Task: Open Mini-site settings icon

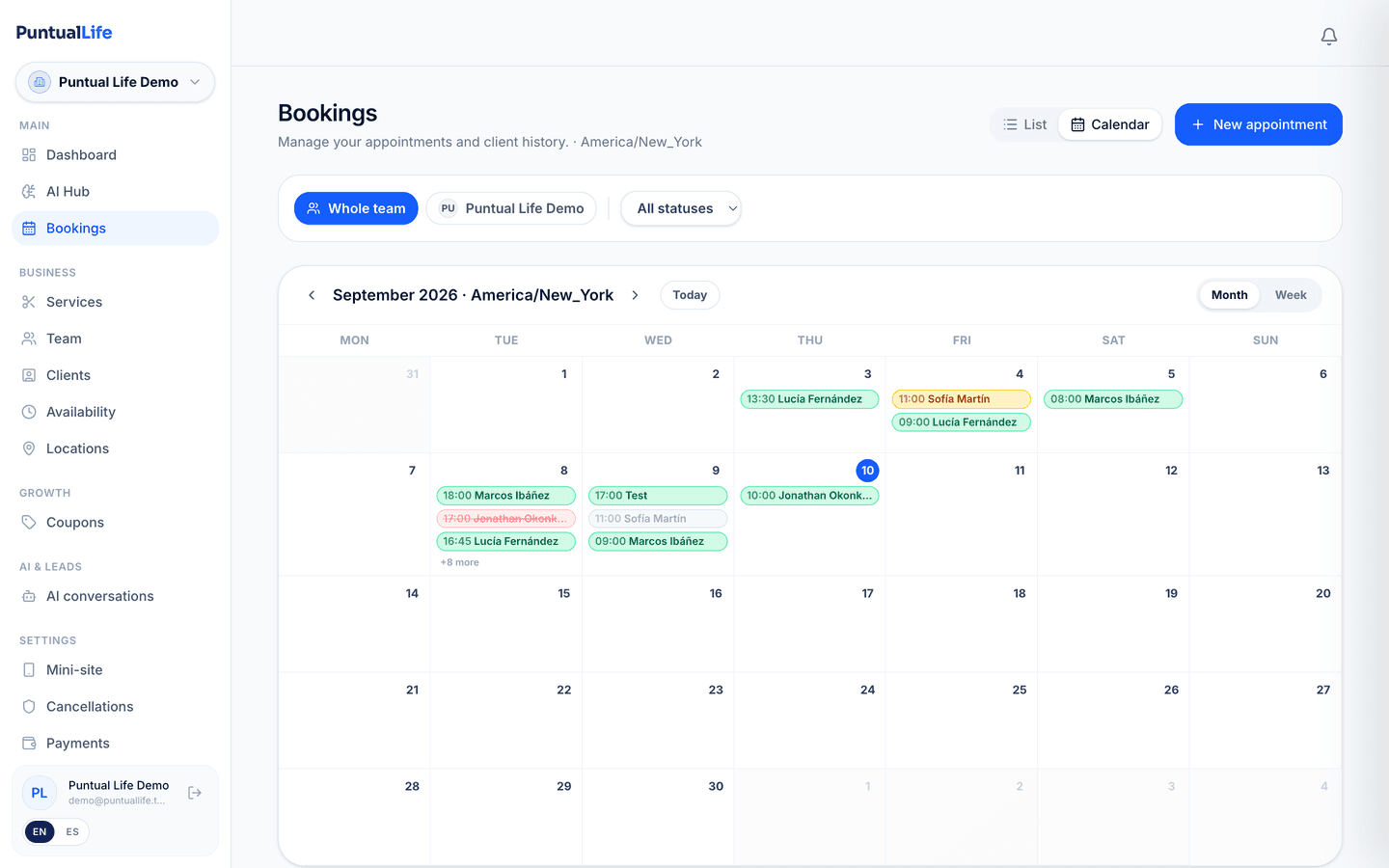Action: [x=29, y=669]
